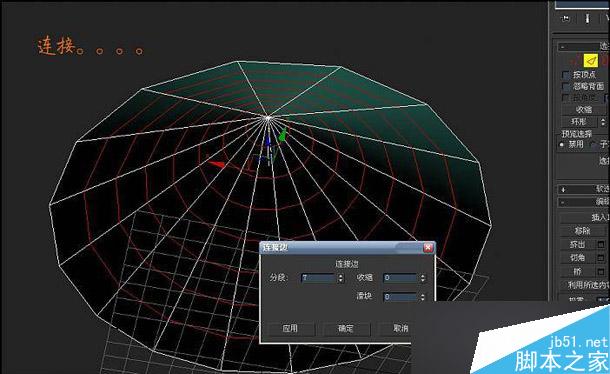The width and height of the screenshot is (610, 374).
Task: Collapse the selection rollout minus header
Action: pyautogui.click(x=584, y=47)
